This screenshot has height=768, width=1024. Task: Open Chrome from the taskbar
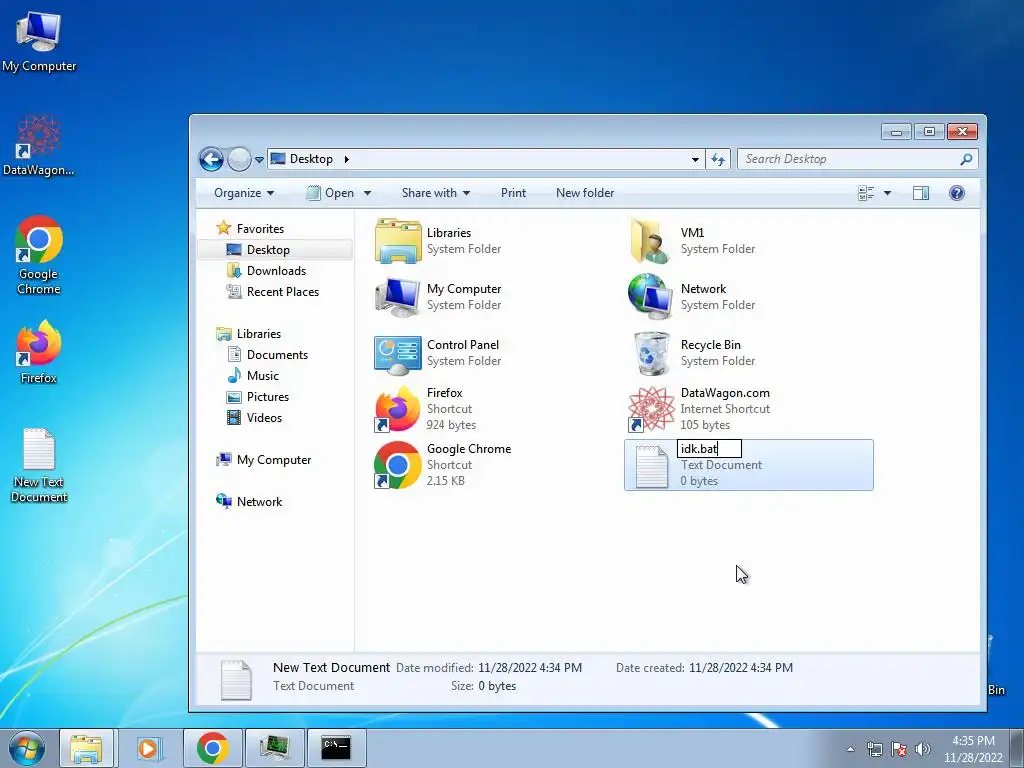point(212,748)
